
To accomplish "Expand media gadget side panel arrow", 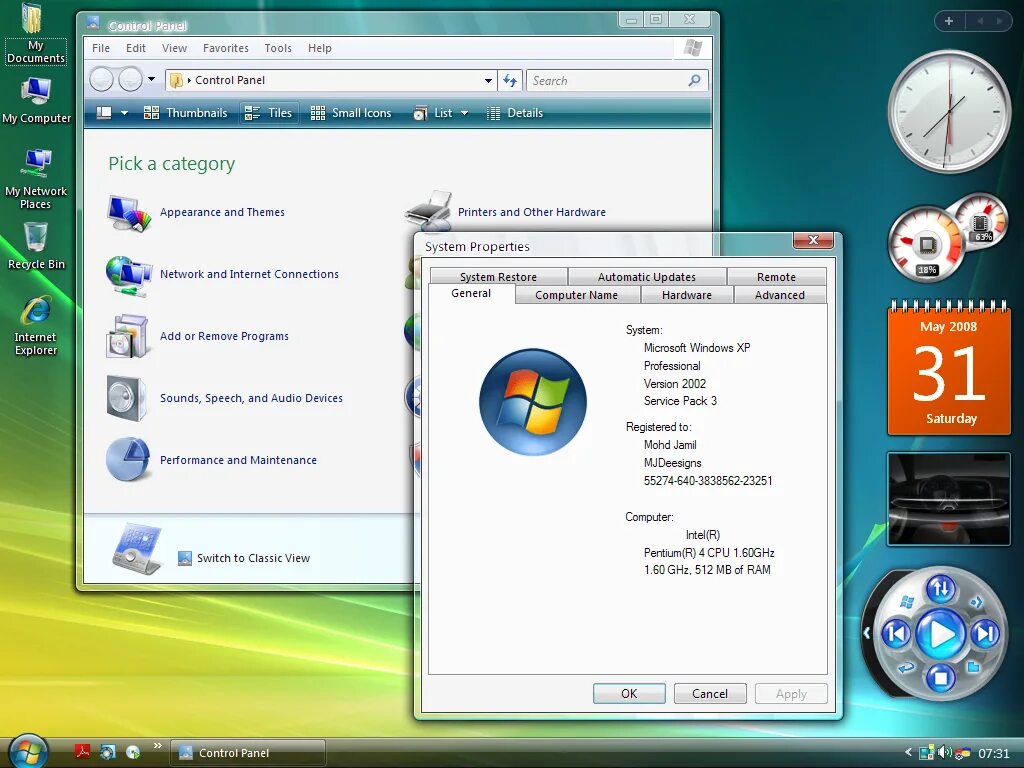I will [867, 633].
